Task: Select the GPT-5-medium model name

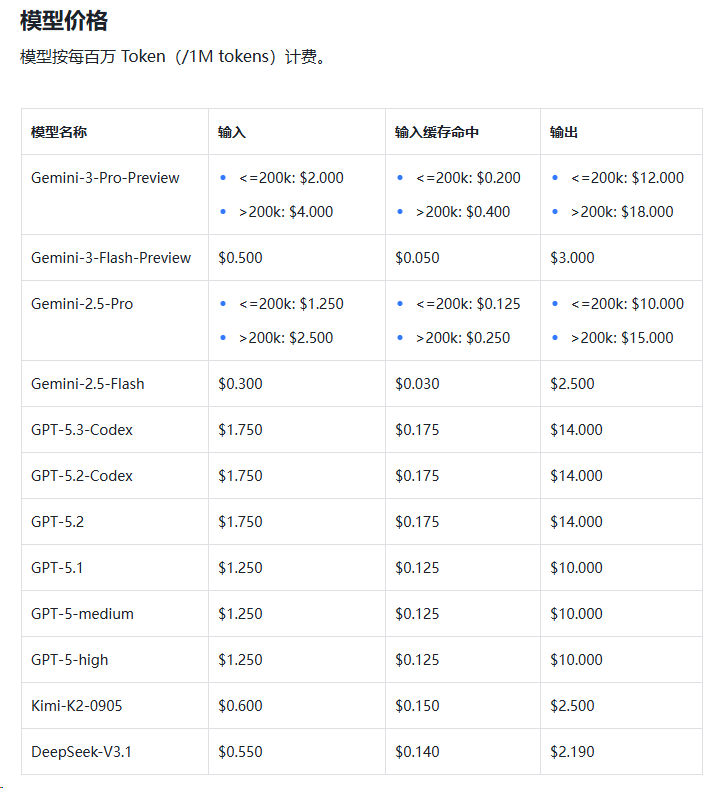Action: point(82,614)
